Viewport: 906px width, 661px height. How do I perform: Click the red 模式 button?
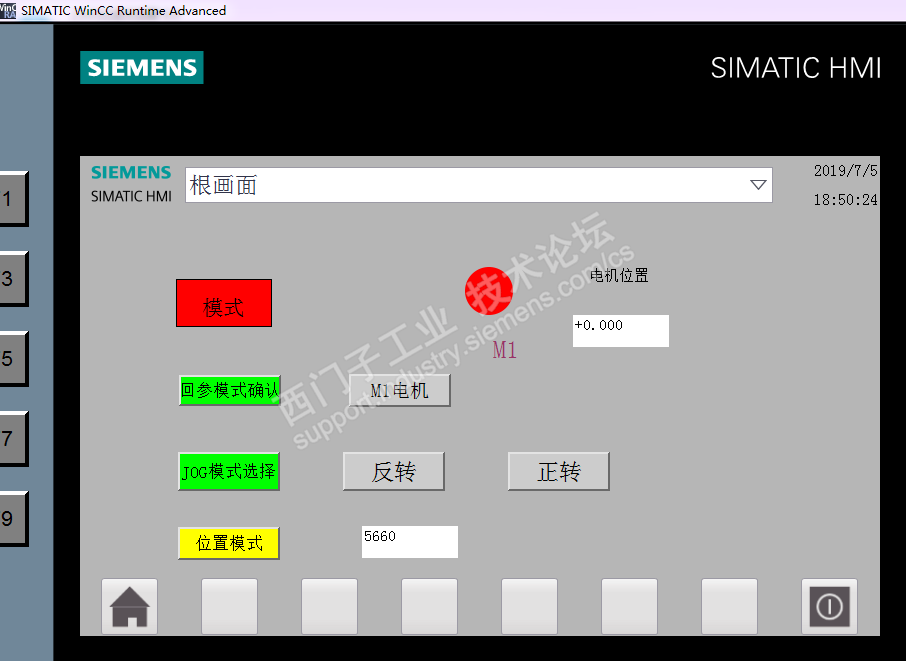click(x=224, y=303)
